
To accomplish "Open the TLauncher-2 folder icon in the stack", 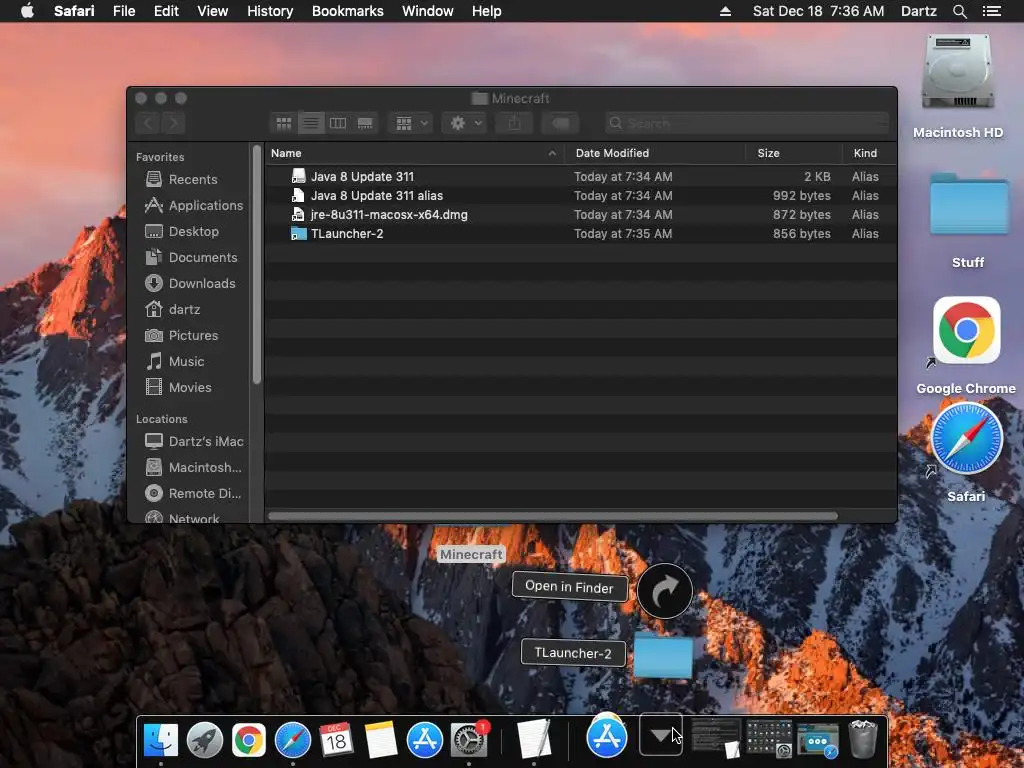I will click(663, 656).
